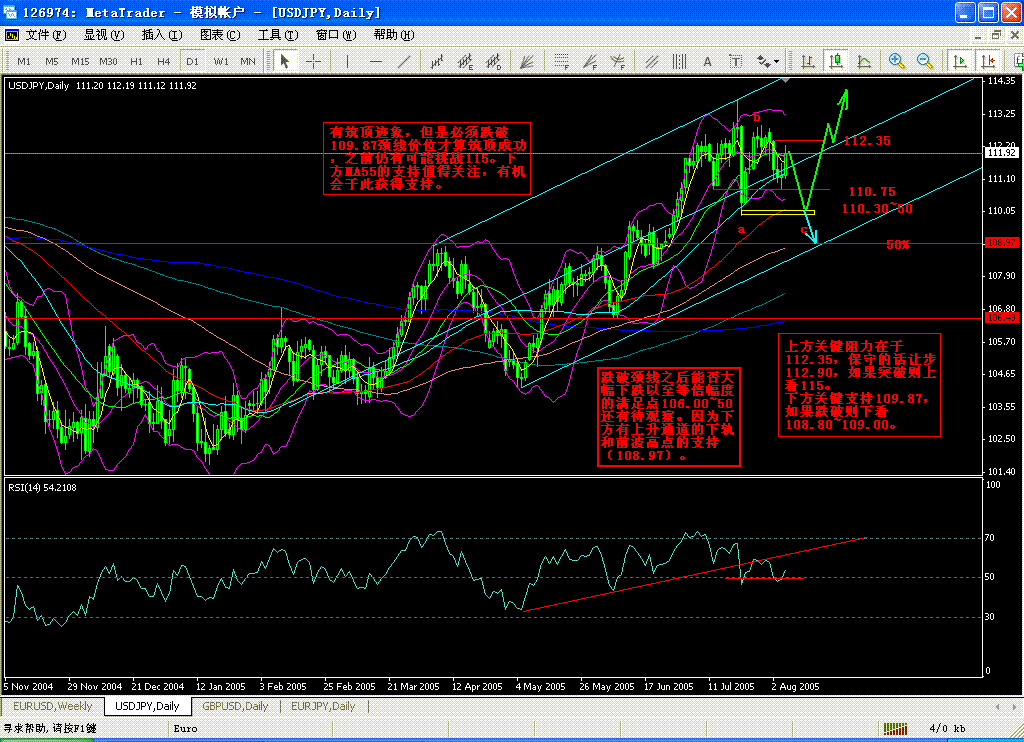This screenshot has height=742, width=1024.
Task: Switch chart to bar chart display
Action: click(807, 61)
